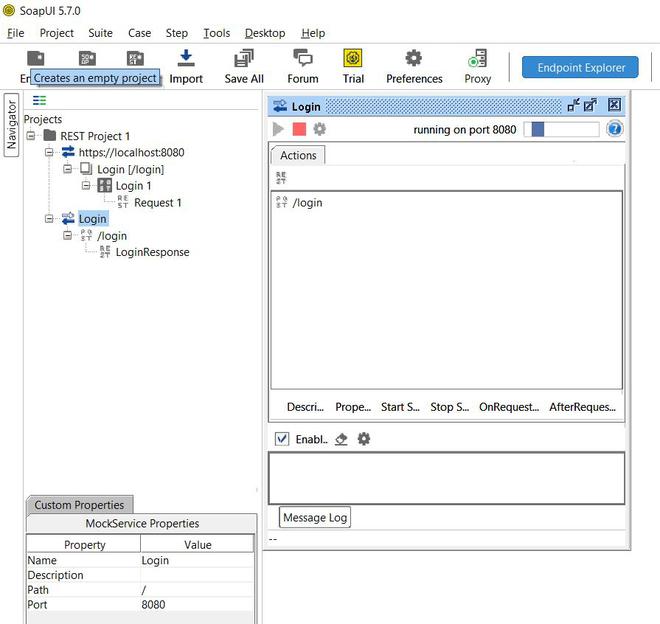Select the Actions tab
Screen dimensions: 660x624
coord(298,155)
